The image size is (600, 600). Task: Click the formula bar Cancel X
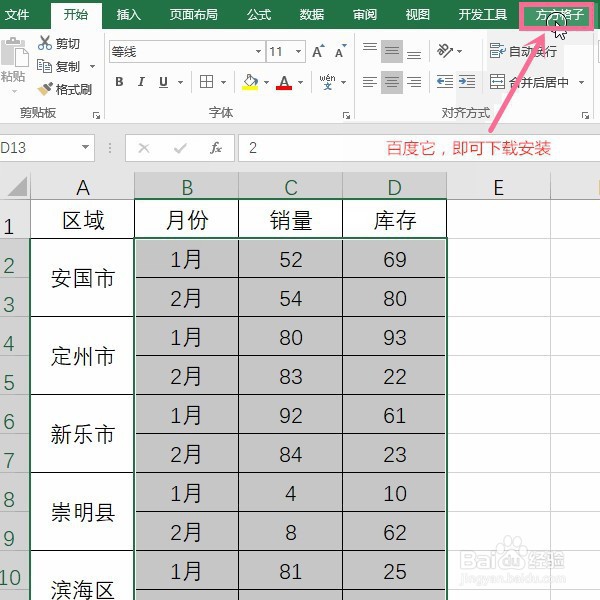(x=144, y=148)
